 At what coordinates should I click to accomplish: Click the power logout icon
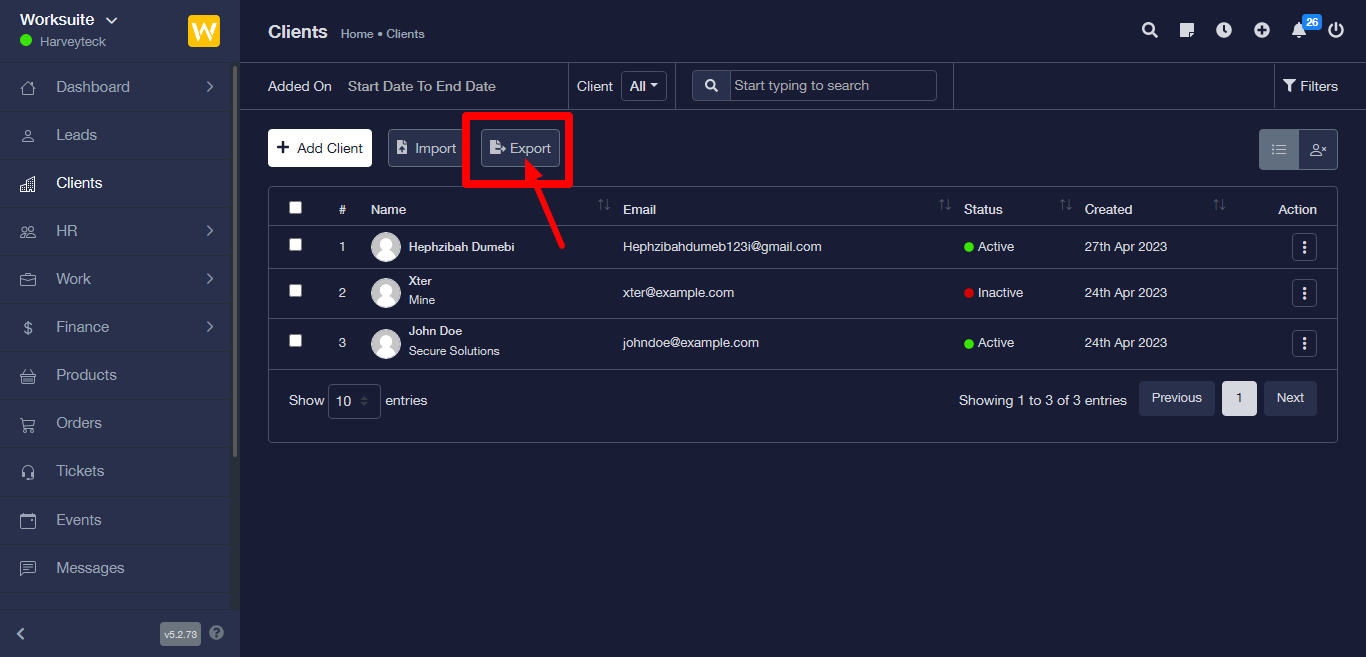point(1336,30)
